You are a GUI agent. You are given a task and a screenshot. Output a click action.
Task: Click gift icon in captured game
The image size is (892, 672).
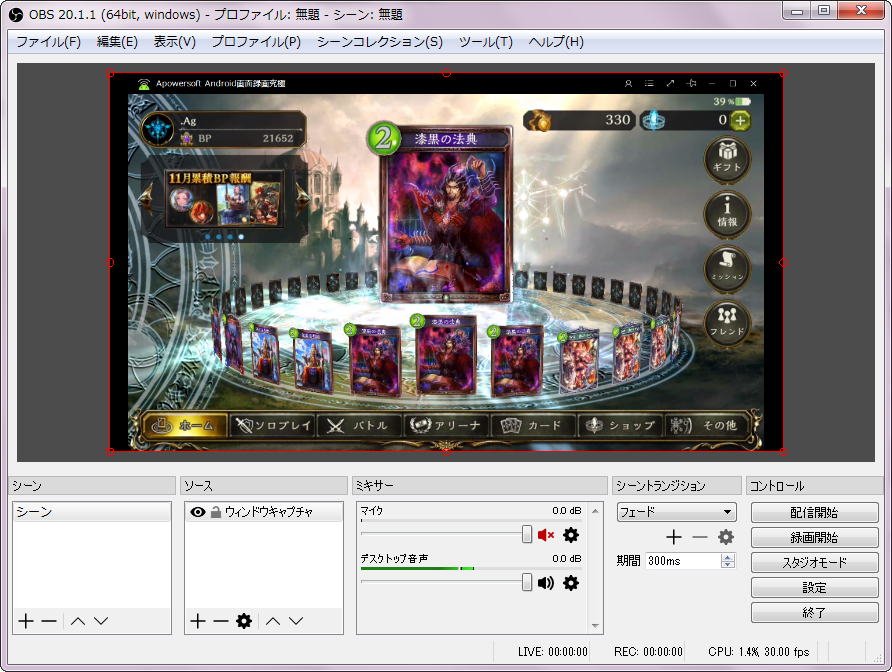click(728, 160)
